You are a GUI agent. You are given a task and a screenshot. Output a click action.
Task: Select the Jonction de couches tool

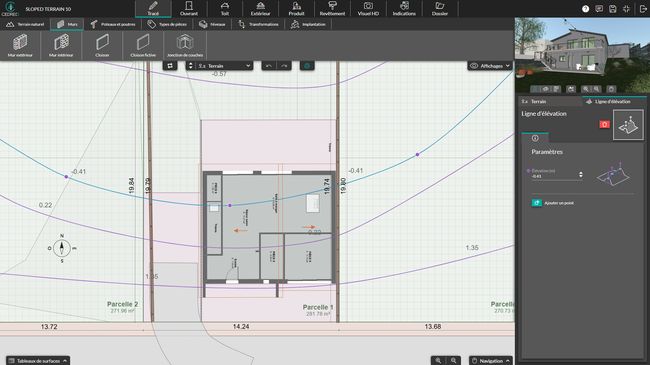pyautogui.click(x=185, y=46)
